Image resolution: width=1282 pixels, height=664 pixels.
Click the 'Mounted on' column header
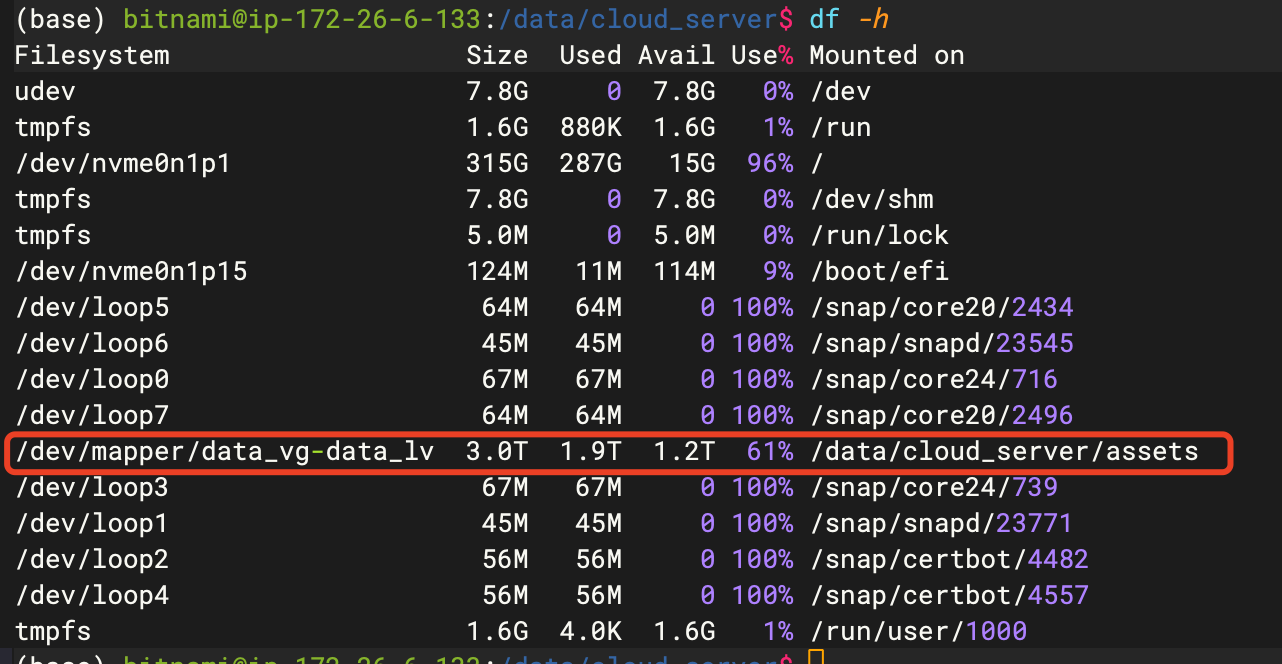886,55
